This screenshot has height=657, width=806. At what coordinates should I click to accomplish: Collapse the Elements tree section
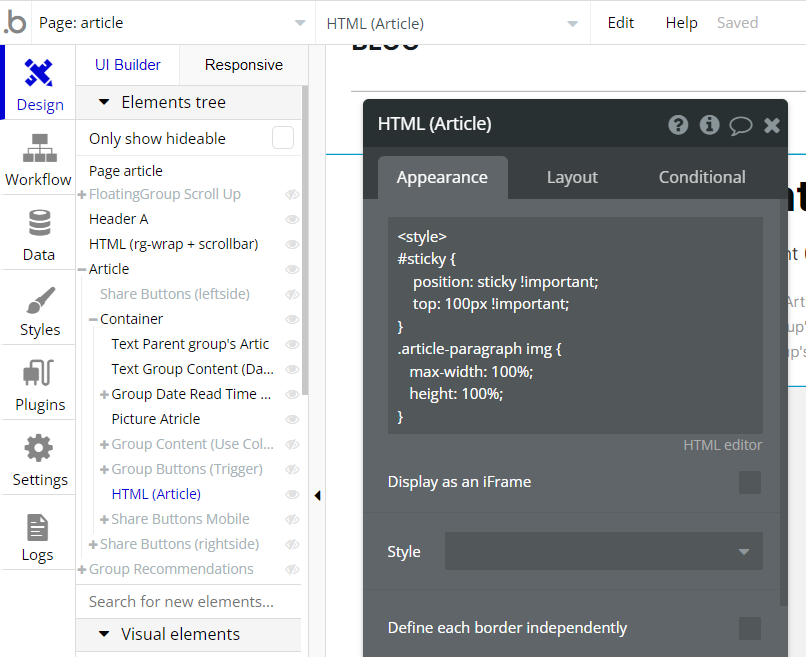point(104,102)
